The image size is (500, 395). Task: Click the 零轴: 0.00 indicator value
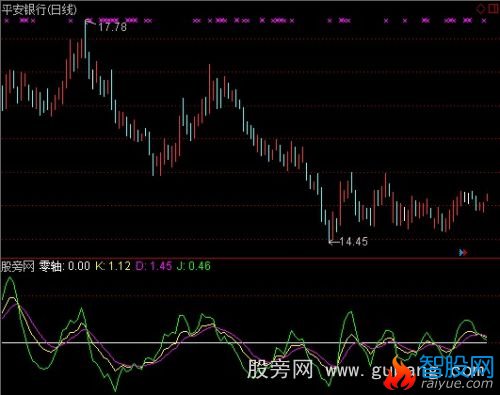tap(65, 266)
